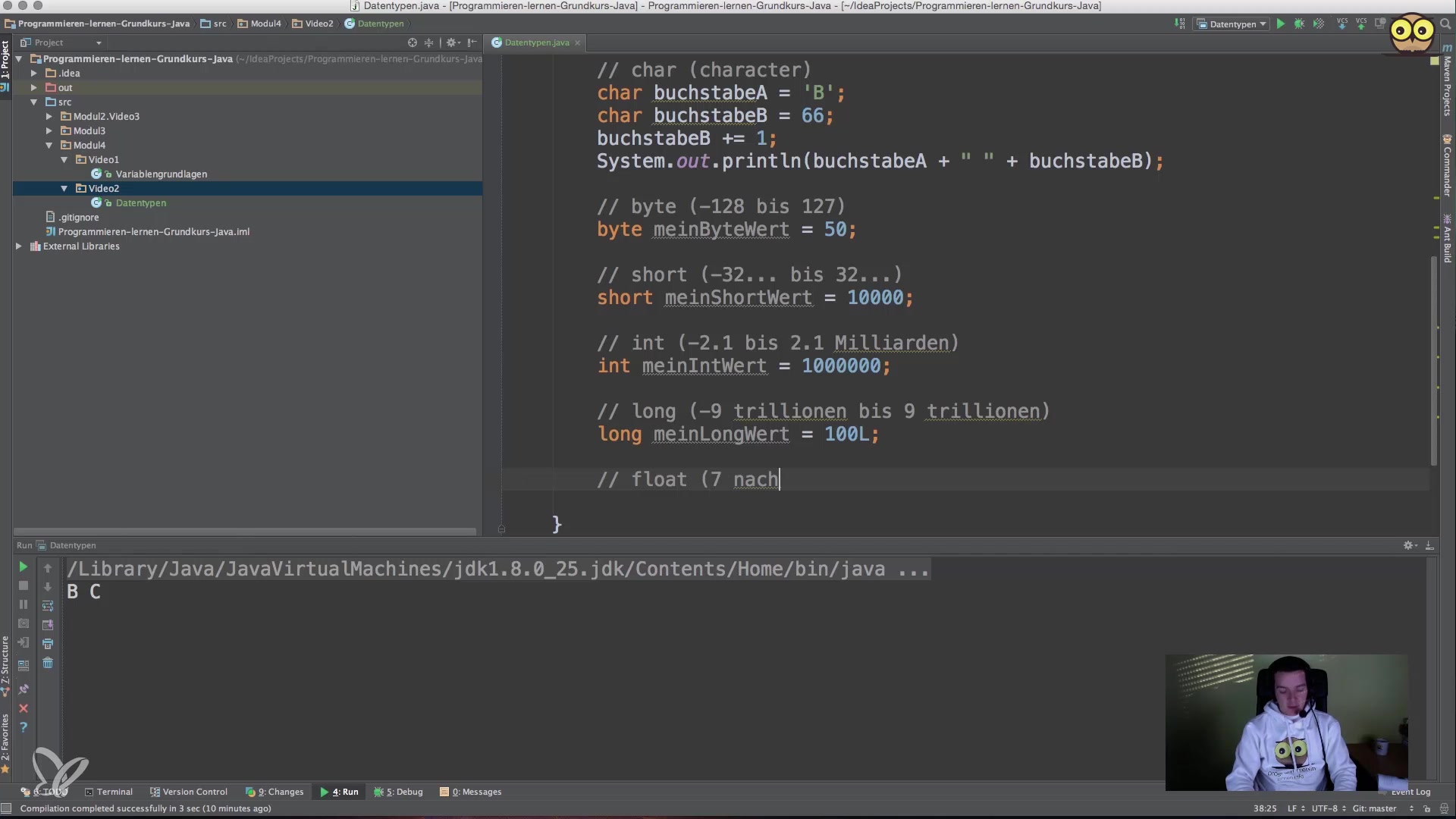
Task: Toggle soft-wrap in the console
Action: coord(48,606)
